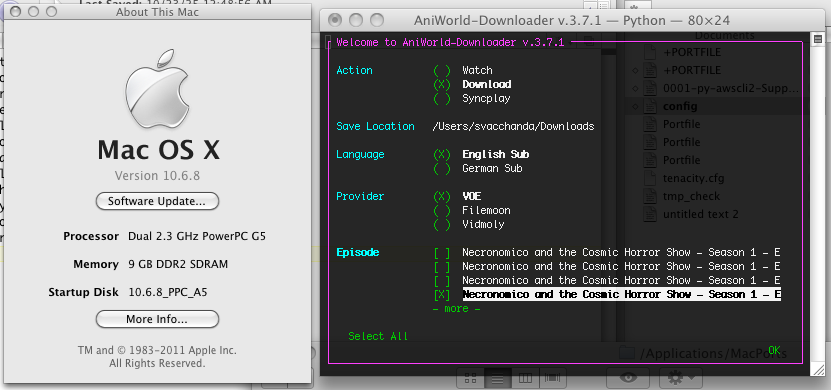Click the Apple logo in About This Mac
The width and height of the screenshot is (831, 390).
point(157,89)
